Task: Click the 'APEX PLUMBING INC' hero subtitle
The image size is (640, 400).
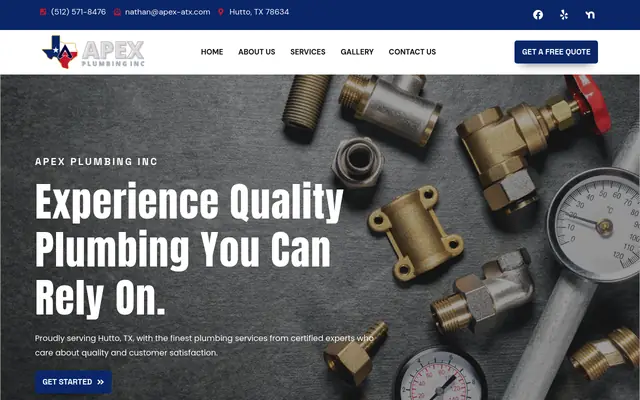Action: click(x=96, y=162)
